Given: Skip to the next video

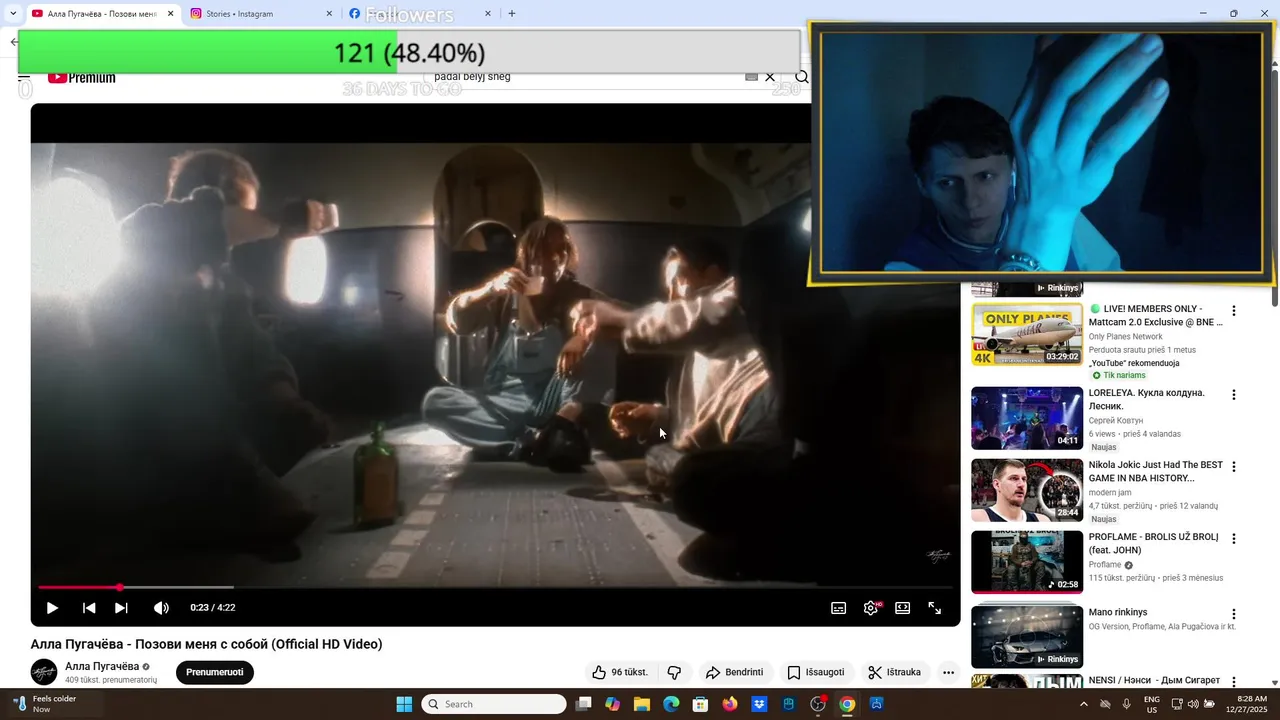Looking at the screenshot, I should coord(121,608).
